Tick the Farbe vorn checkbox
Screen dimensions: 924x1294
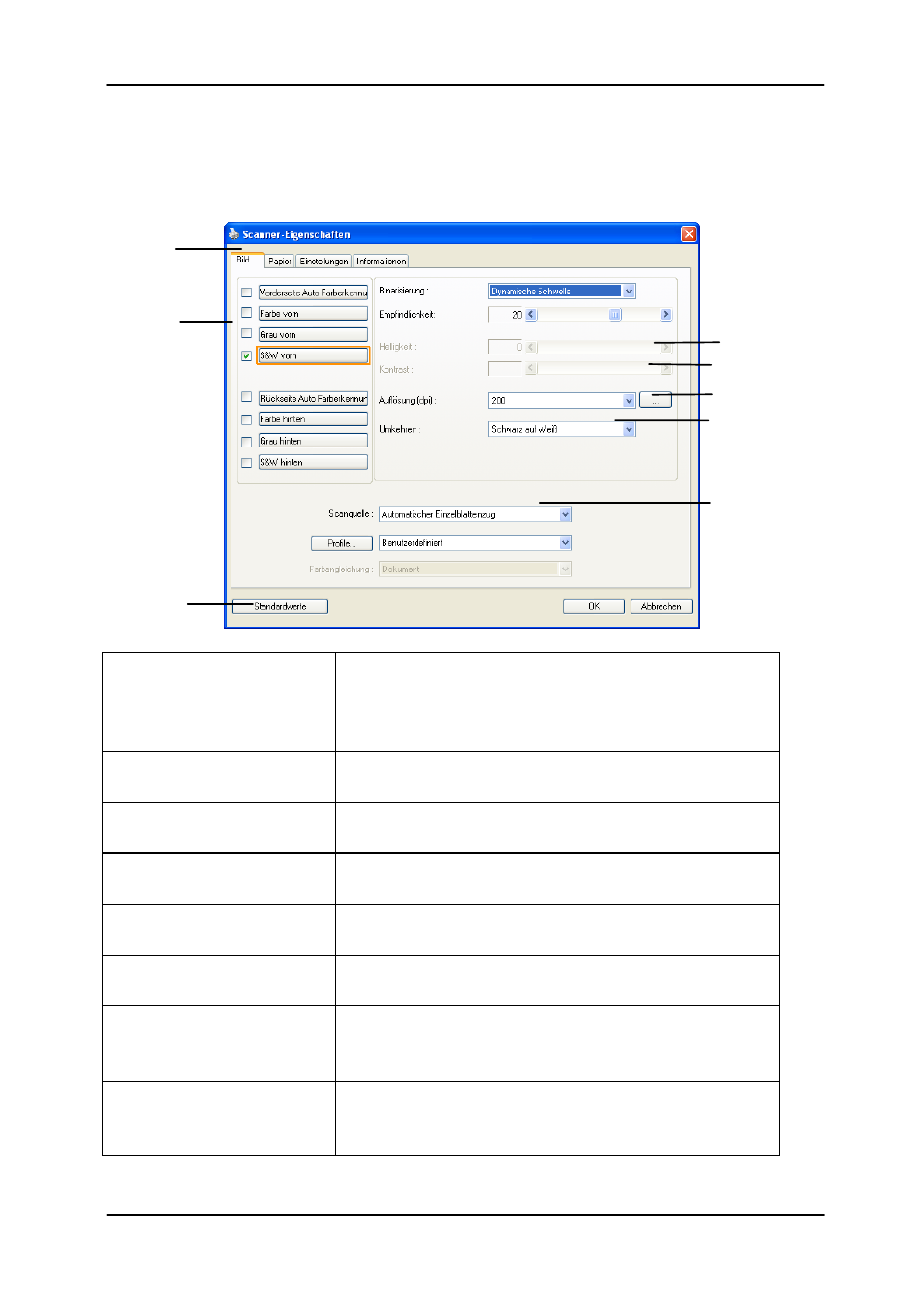pos(247,313)
